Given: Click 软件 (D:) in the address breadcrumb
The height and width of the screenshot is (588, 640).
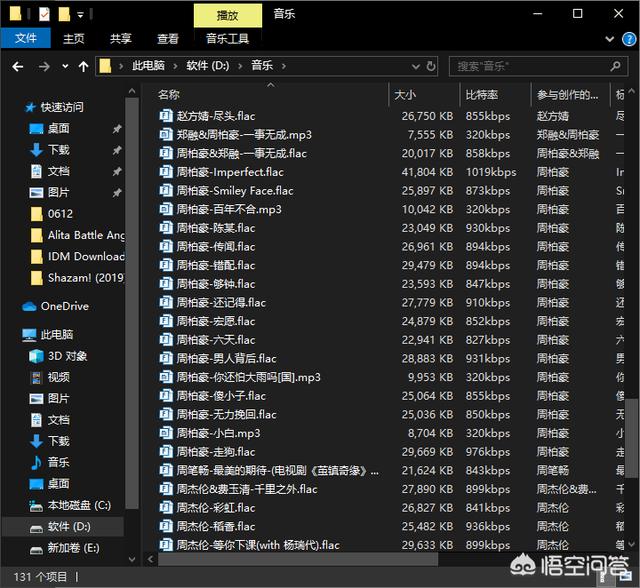Looking at the screenshot, I should [x=207, y=66].
